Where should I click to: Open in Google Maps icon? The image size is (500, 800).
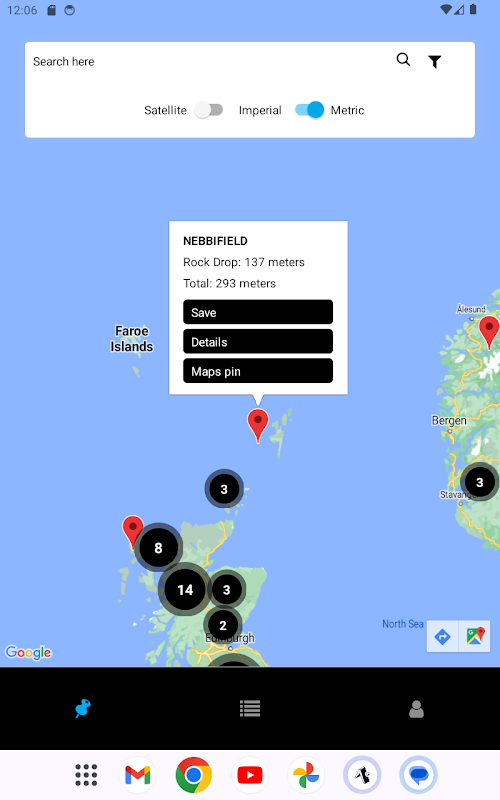[x=475, y=636]
